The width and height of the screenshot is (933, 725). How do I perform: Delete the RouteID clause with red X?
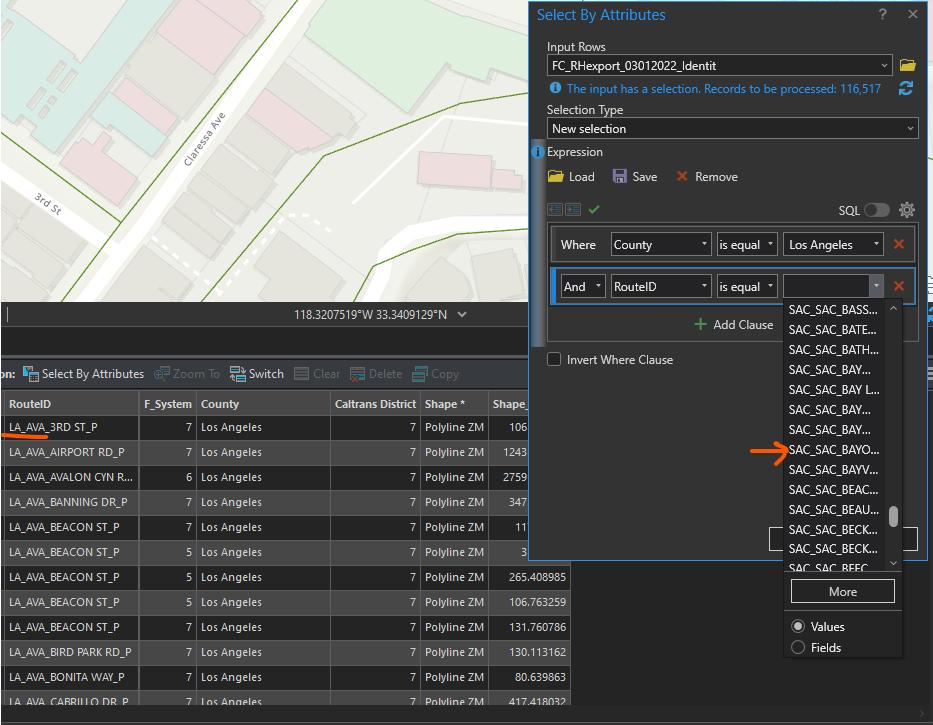tap(898, 287)
